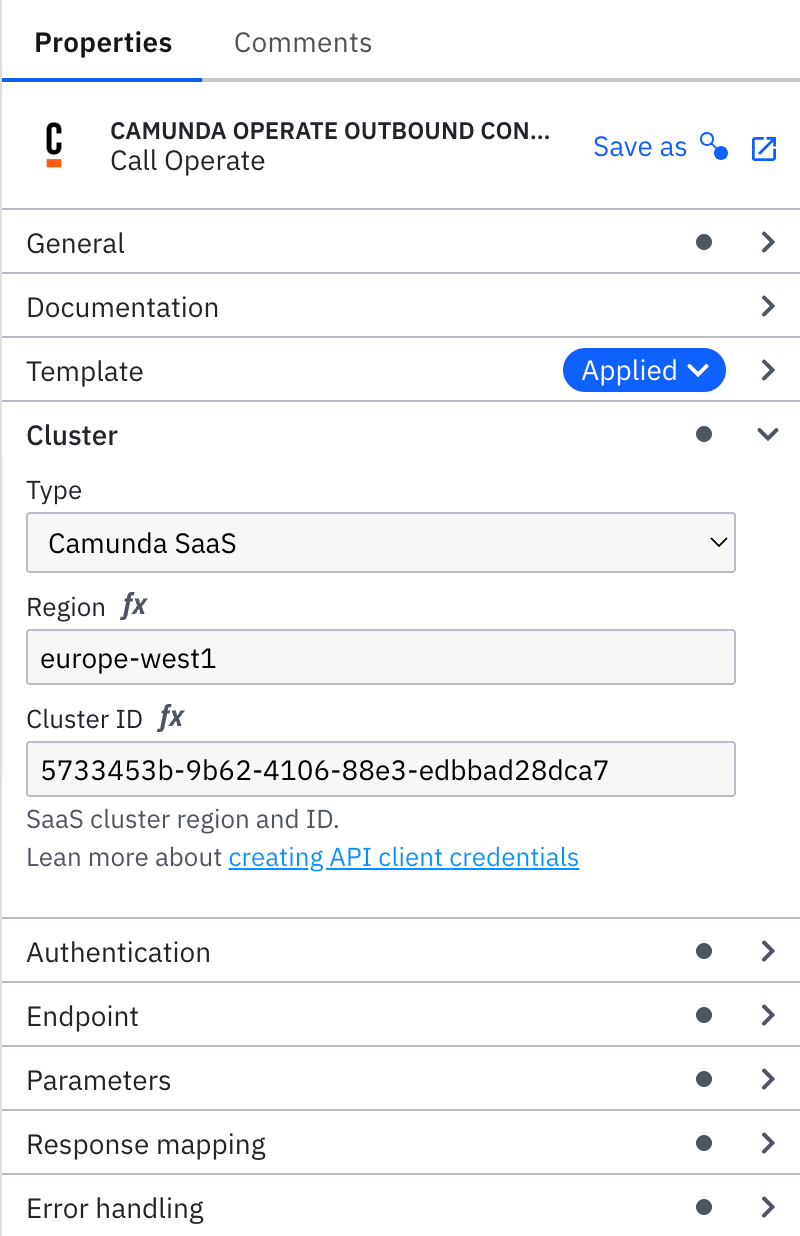Click the Authentication section indicator dot
The height and width of the screenshot is (1236, 800).
[x=704, y=951]
